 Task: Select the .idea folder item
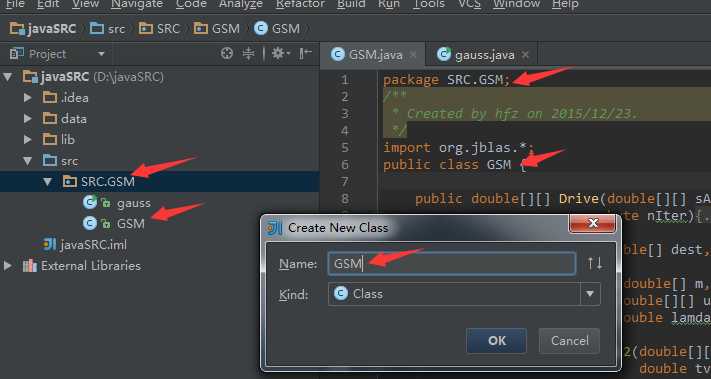coord(66,98)
